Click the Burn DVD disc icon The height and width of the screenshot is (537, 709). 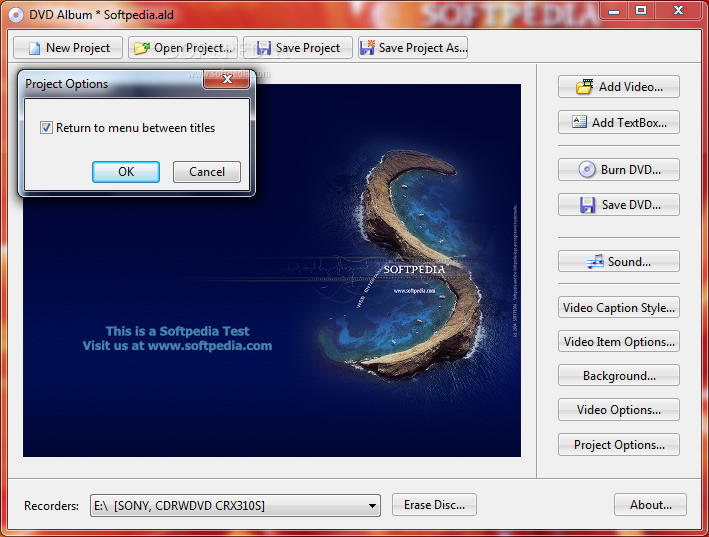pyautogui.click(x=587, y=170)
